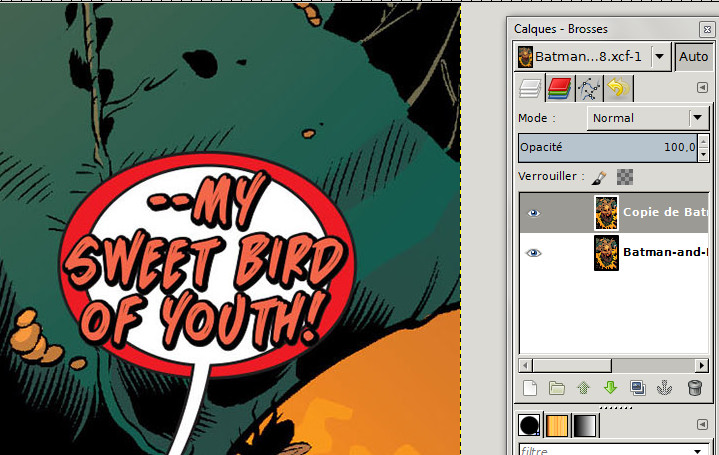Adjust the Opacité slider
Image resolution: width=719 pixels, height=455 pixels.
tap(608, 148)
